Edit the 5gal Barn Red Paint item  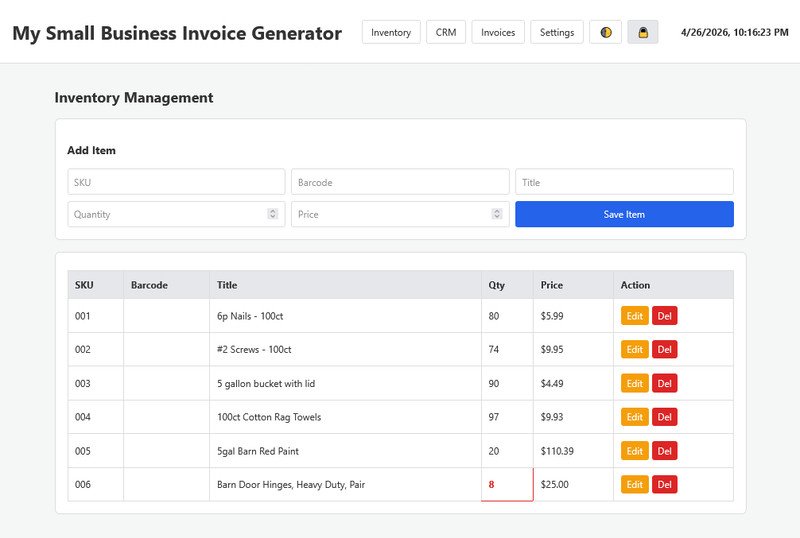click(634, 451)
